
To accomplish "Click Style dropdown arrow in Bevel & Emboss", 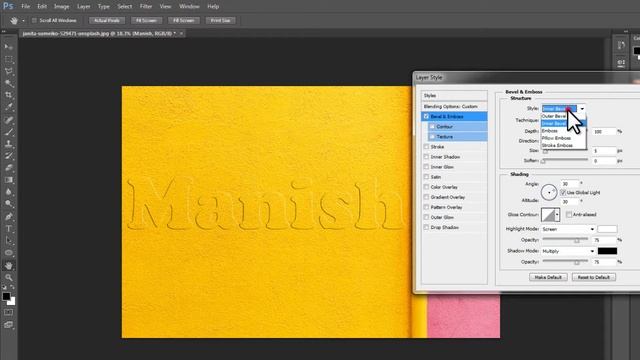I will (x=582, y=109).
